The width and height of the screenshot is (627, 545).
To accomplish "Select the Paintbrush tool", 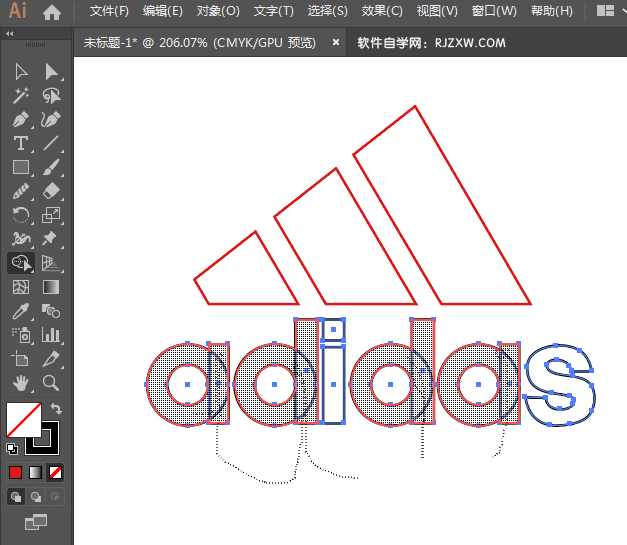I will 51,167.
